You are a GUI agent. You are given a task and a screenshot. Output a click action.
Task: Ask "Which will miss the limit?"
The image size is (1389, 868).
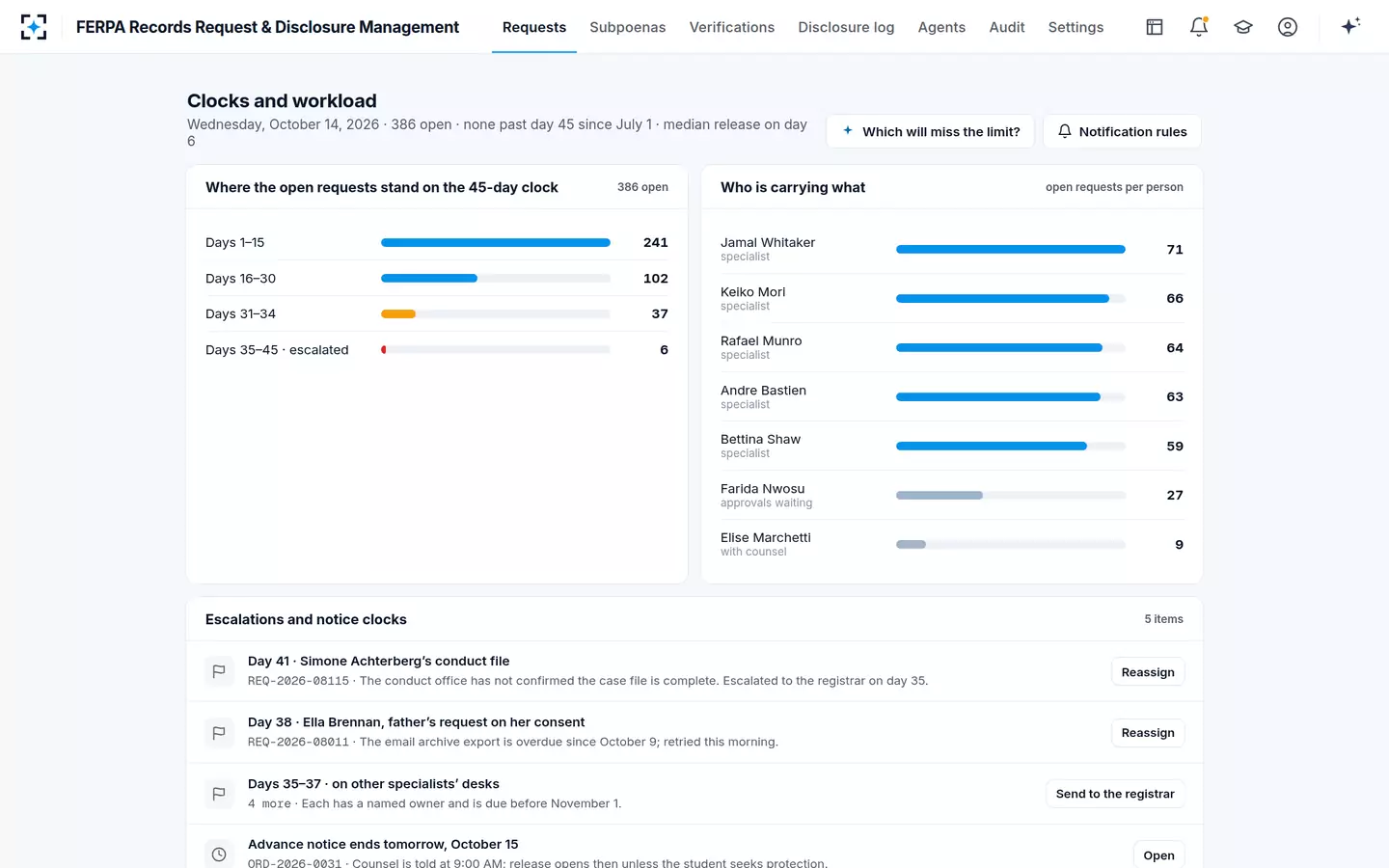click(x=930, y=131)
